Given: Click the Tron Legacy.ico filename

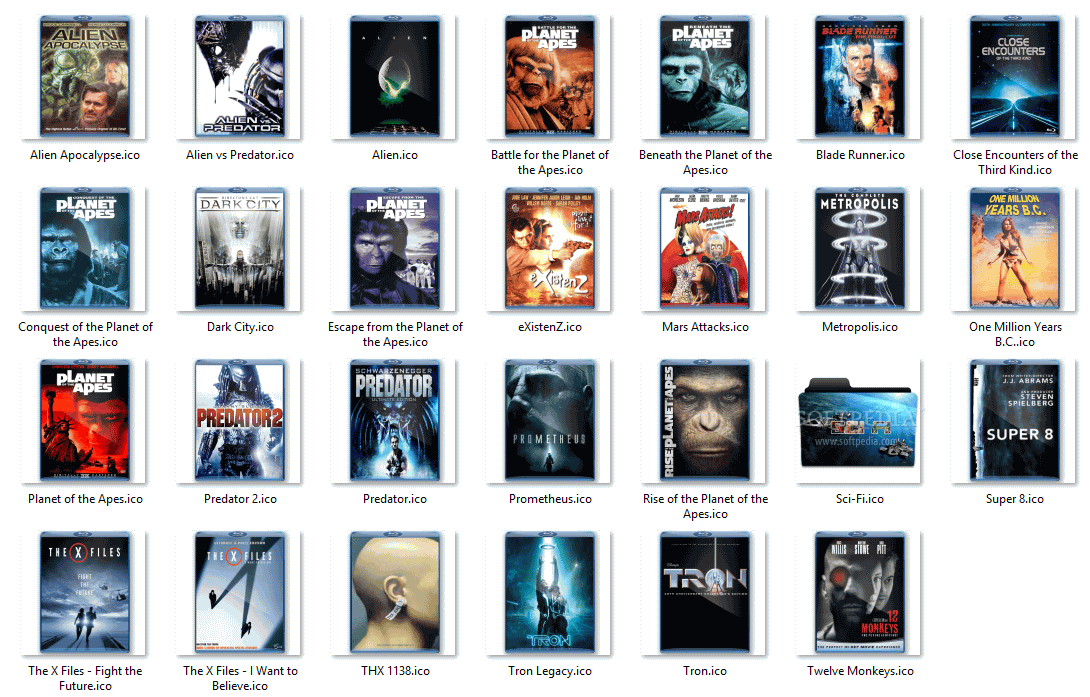Looking at the screenshot, I should click(x=550, y=671).
